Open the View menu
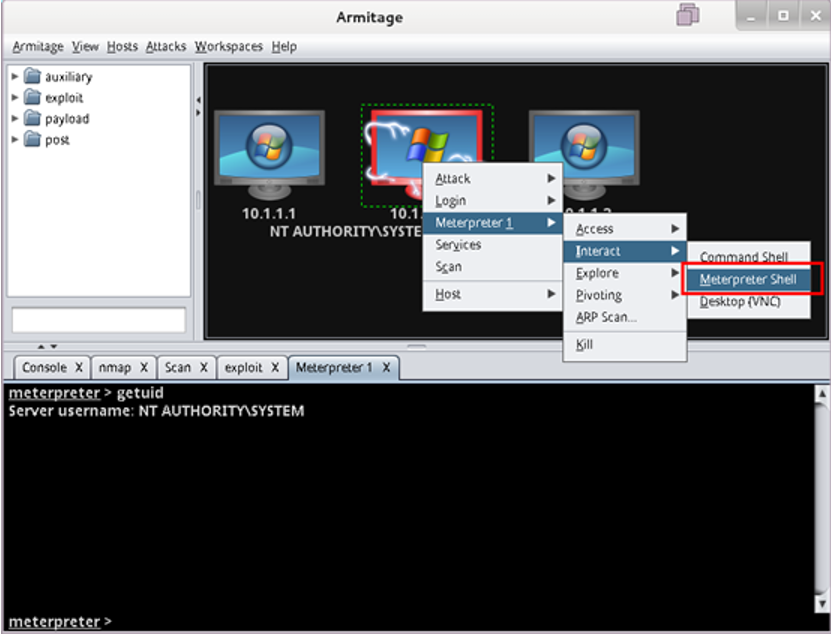The image size is (831, 635). coord(85,47)
